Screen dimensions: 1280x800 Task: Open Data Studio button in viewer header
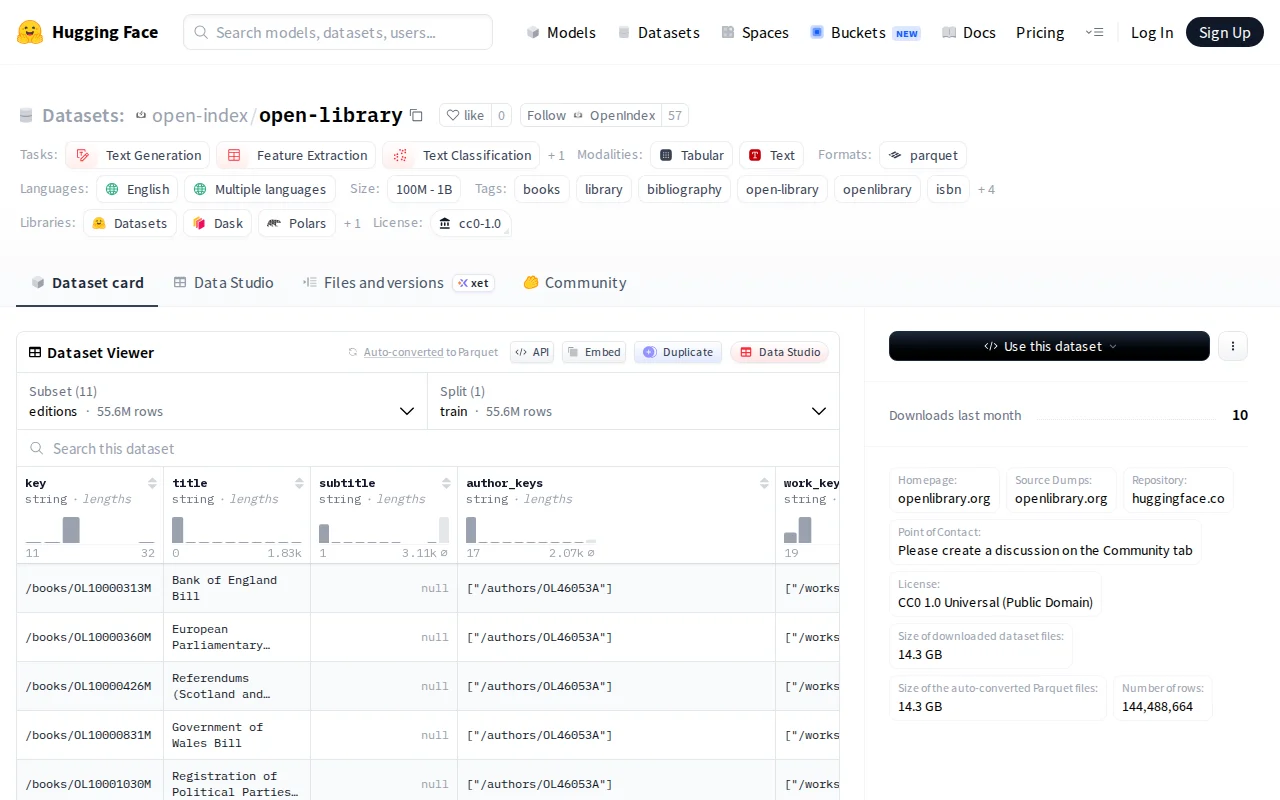779,352
